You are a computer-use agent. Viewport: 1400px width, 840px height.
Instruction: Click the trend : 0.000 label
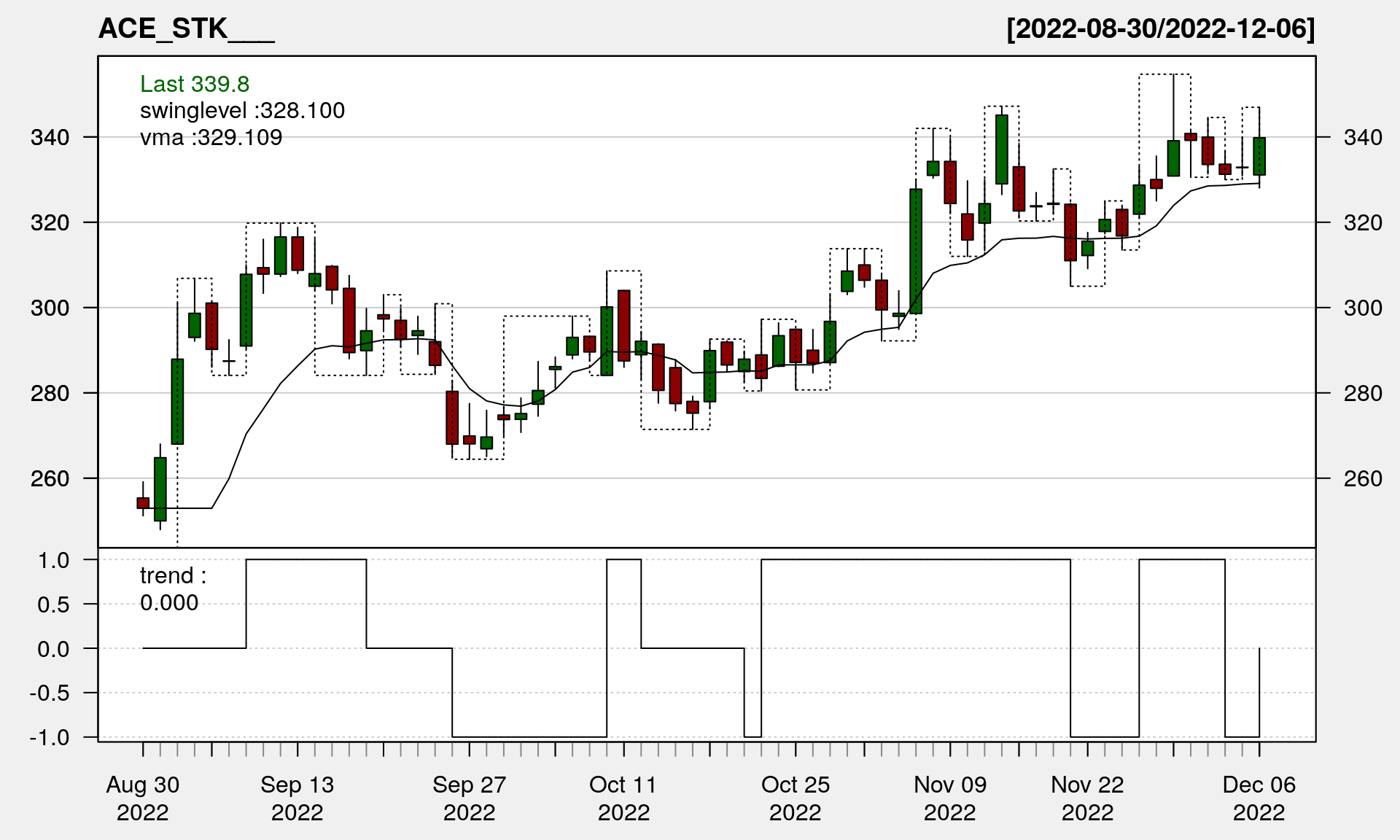click(x=172, y=589)
